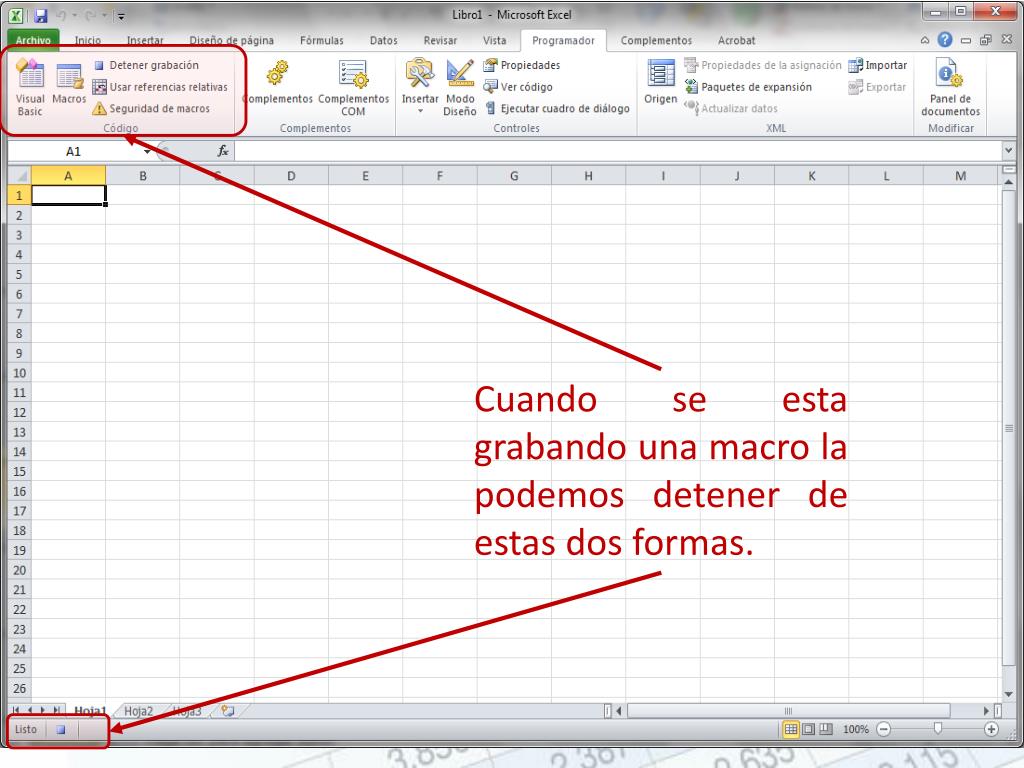Open Seguridad de macros settings
This screenshot has width=1024, height=768.
coord(151,108)
